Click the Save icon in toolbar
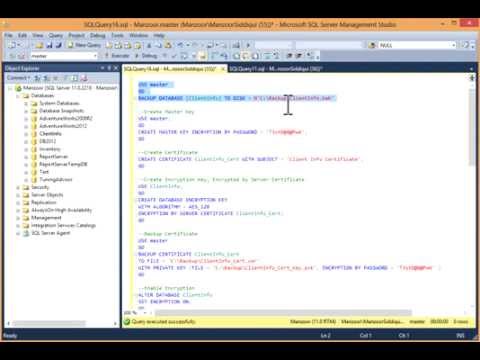The width and height of the screenshot is (480, 360). (49, 45)
